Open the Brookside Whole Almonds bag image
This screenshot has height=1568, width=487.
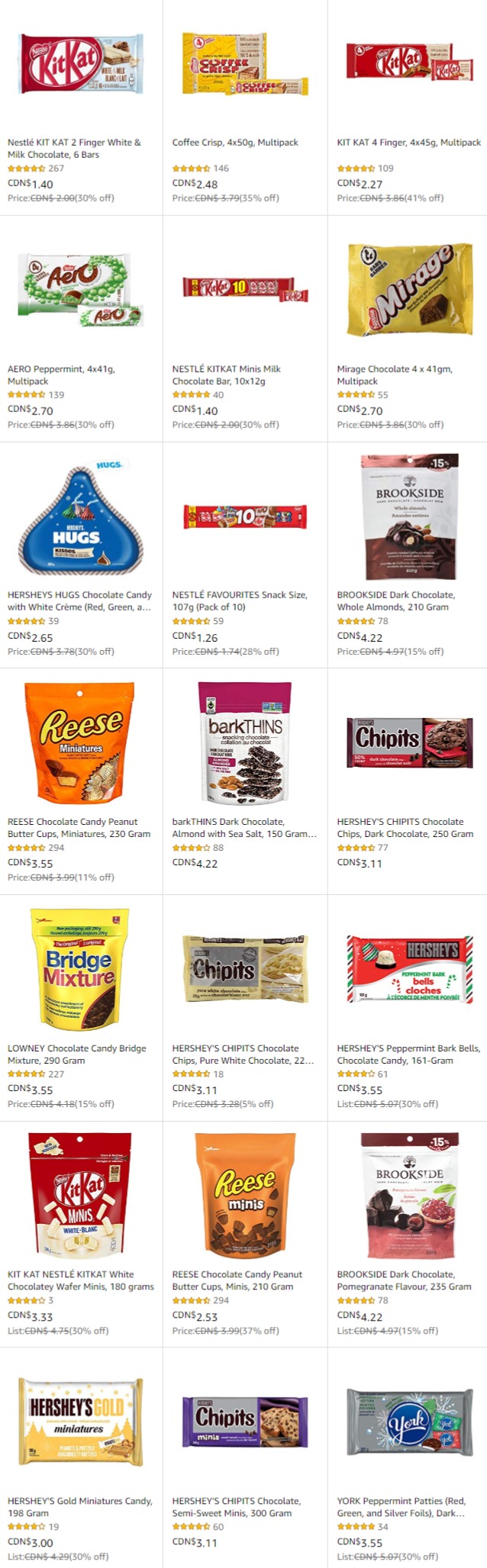(x=410, y=517)
